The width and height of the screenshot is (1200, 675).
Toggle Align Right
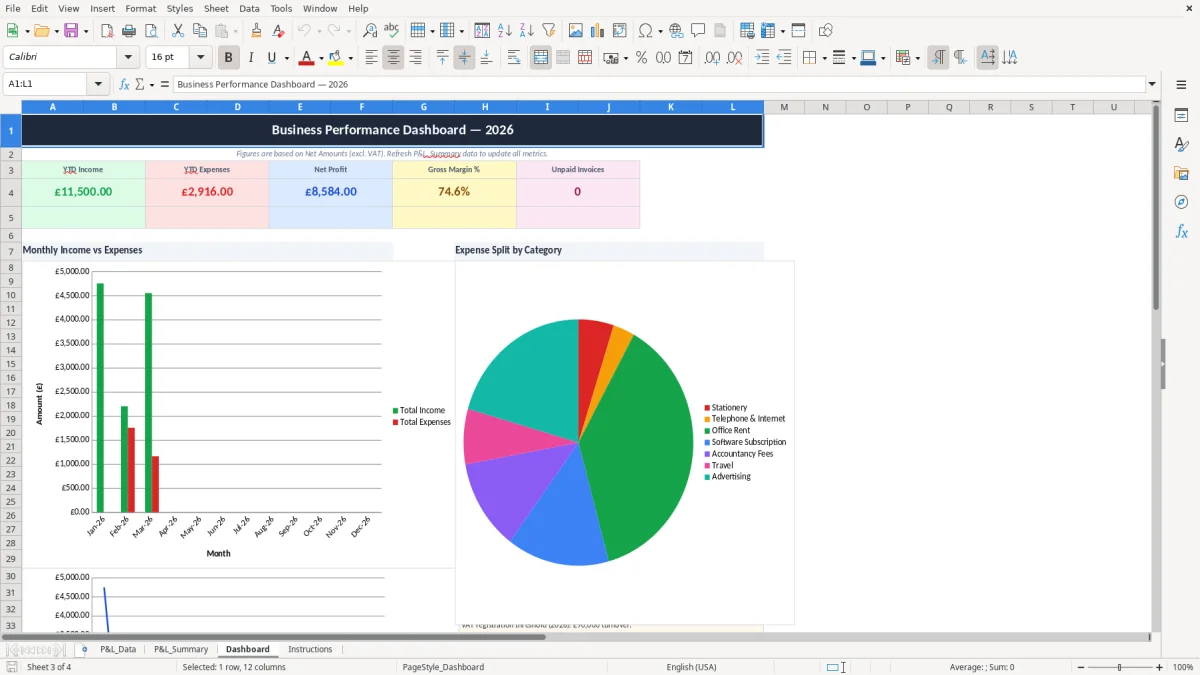tap(415, 58)
